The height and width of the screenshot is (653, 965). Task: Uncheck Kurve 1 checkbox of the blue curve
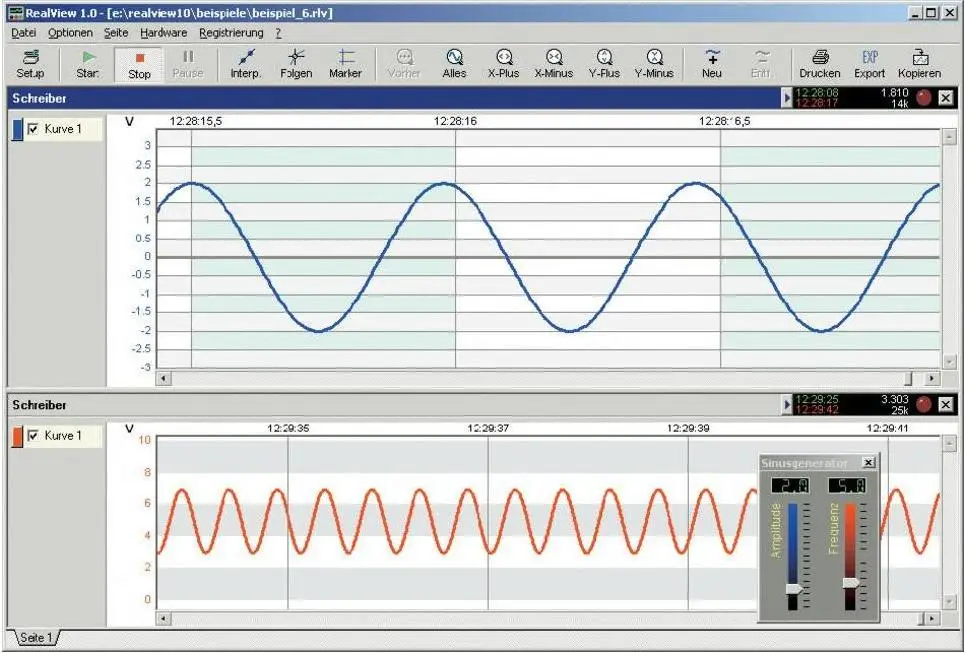click(x=33, y=129)
